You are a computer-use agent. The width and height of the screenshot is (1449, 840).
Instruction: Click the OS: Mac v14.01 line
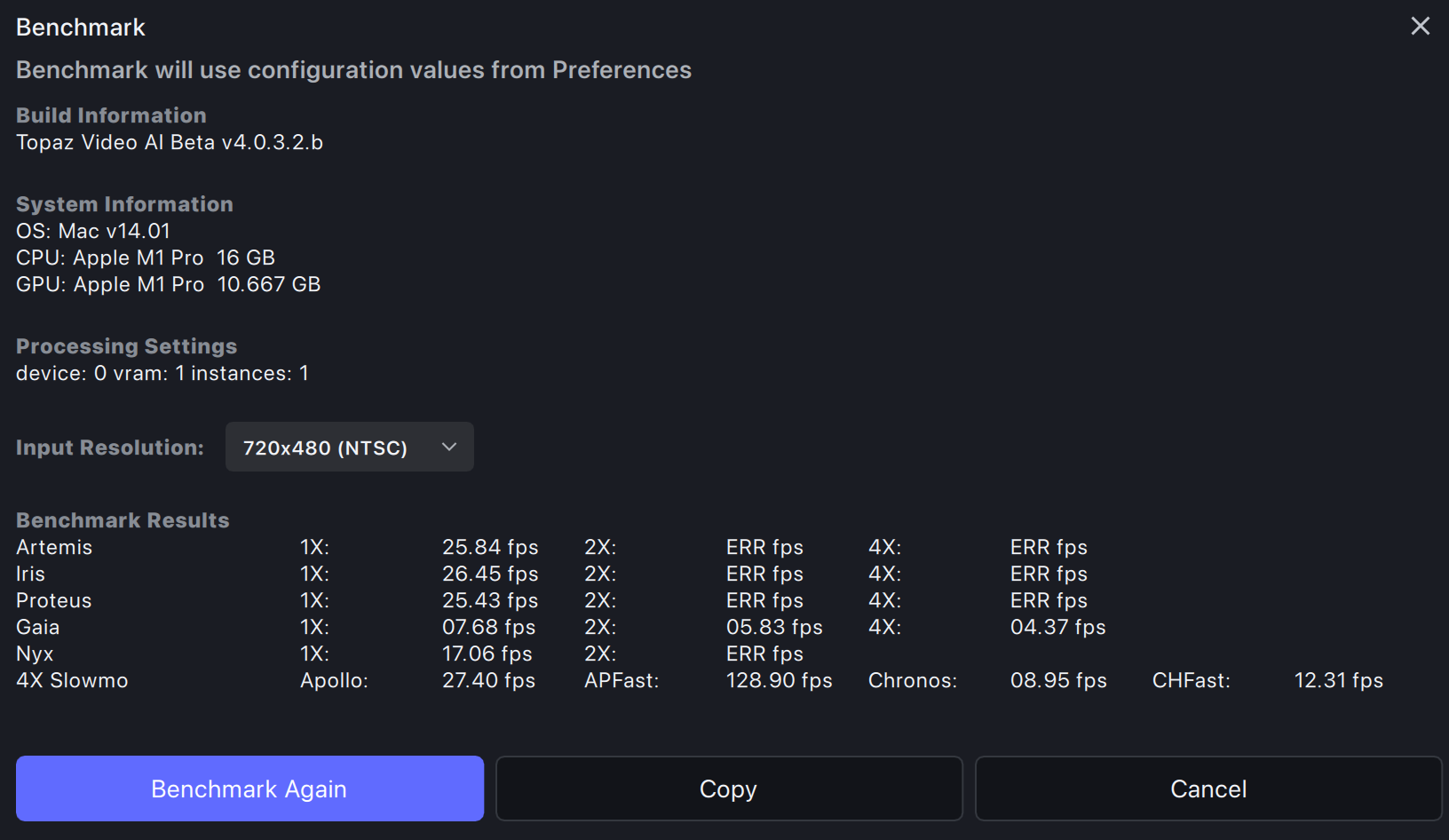pyautogui.click(x=93, y=232)
